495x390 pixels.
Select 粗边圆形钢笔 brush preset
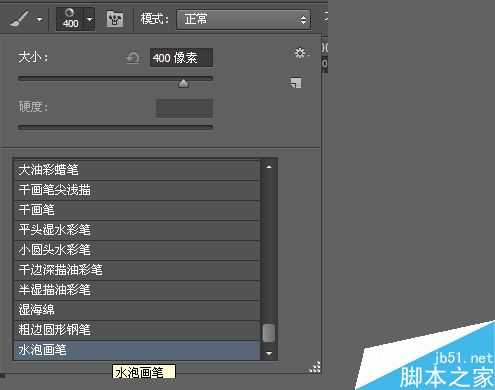(137, 330)
